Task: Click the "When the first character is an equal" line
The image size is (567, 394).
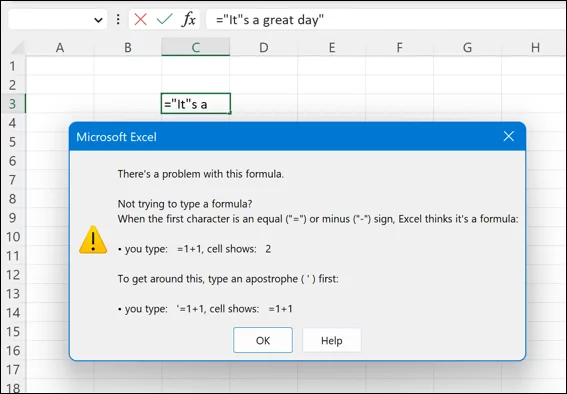Action: tap(318, 219)
